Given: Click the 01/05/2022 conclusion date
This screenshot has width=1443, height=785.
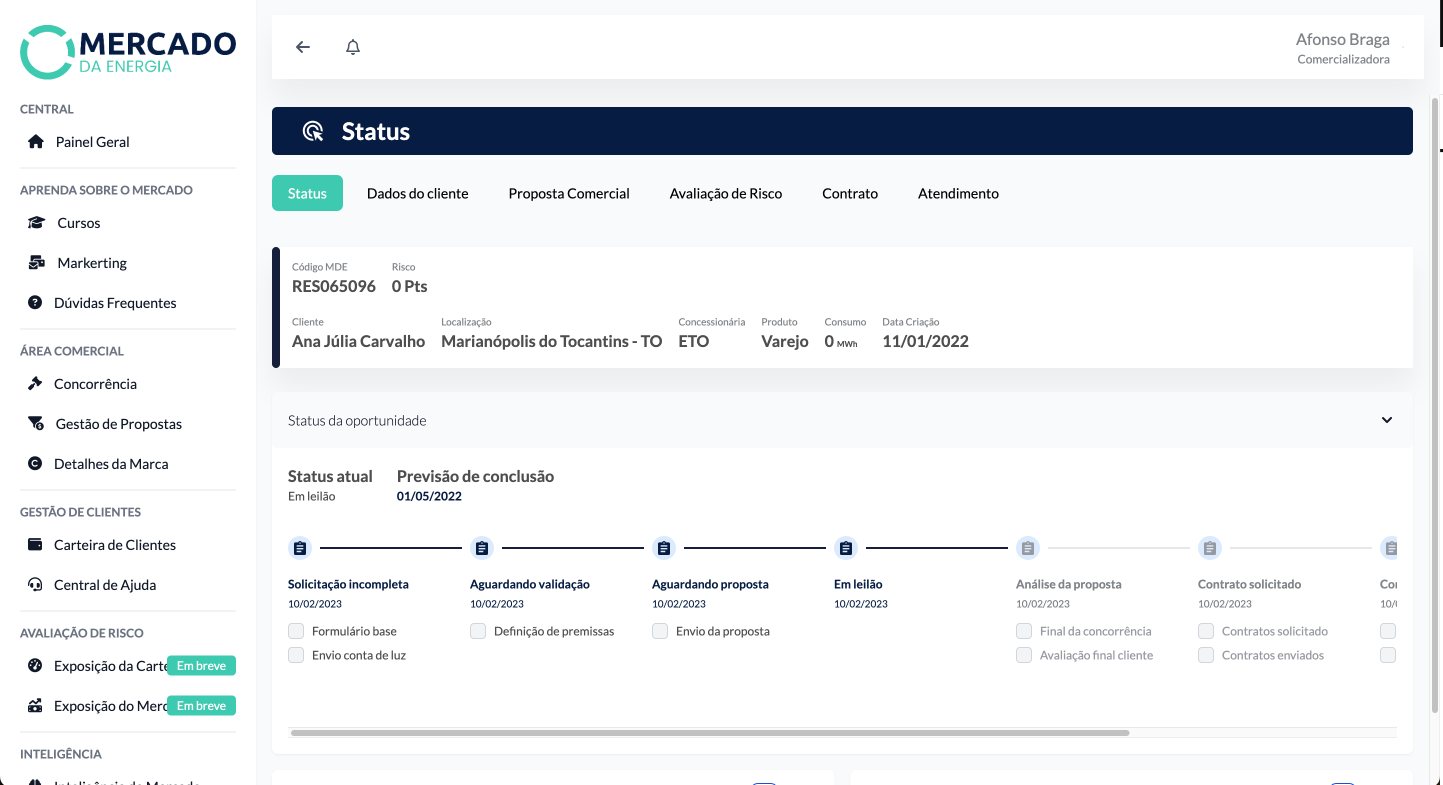Looking at the screenshot, I should tap(429, 496).
